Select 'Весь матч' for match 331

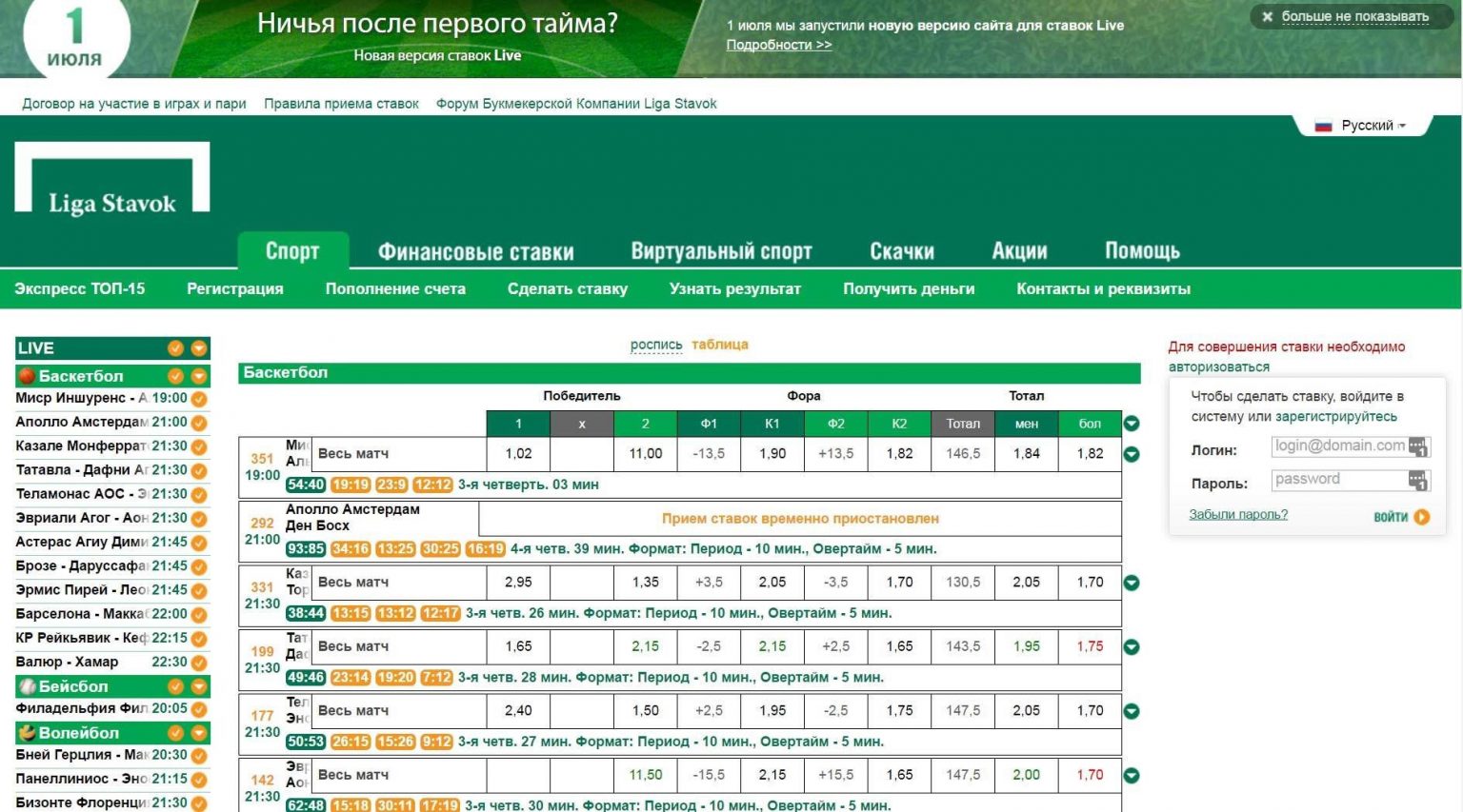point(399,583)
